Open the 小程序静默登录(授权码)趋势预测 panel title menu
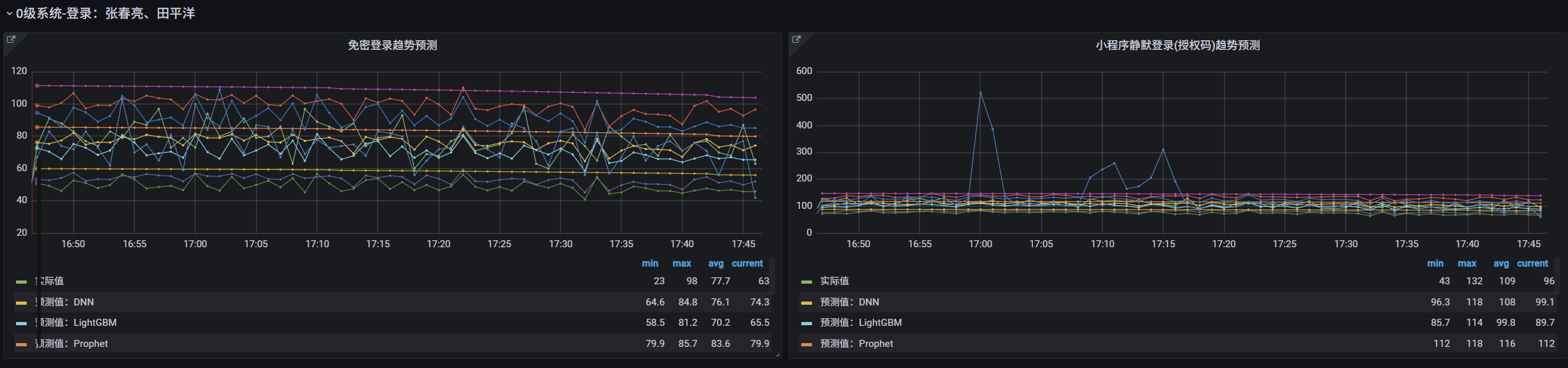Image resolution: width=1568 pixels, height=368 pixels. pyautogui.click(x=1177, y=45)
